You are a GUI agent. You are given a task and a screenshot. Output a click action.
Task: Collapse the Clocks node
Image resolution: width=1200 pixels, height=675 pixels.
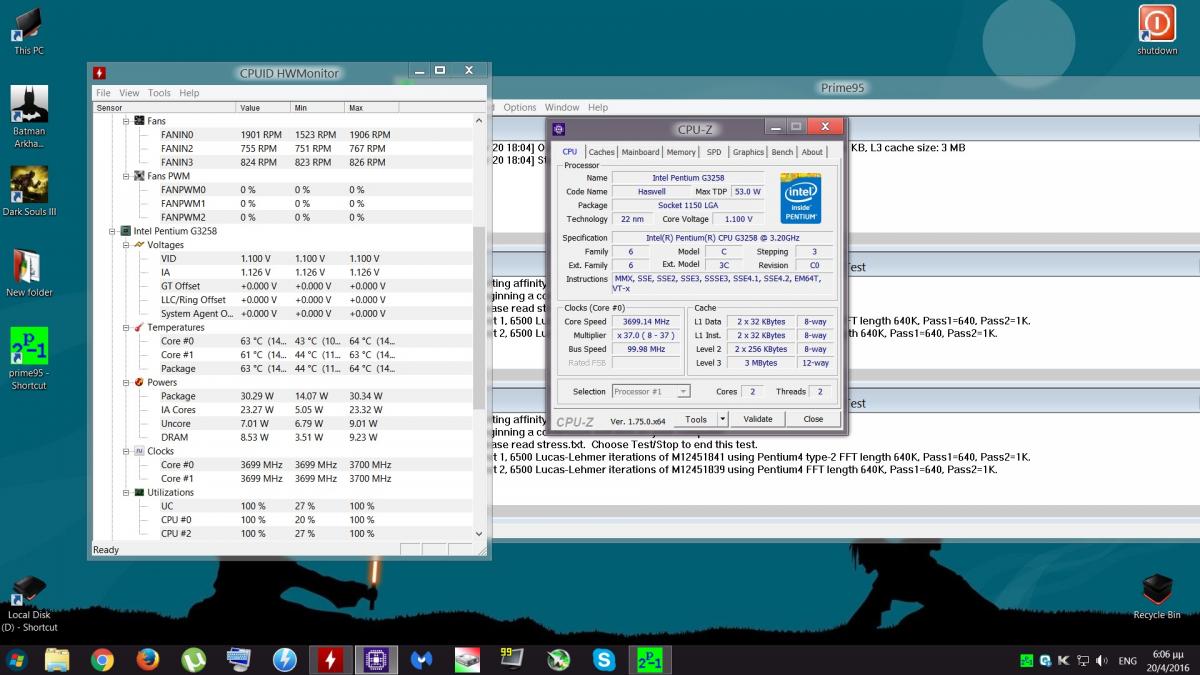[126, 451]
